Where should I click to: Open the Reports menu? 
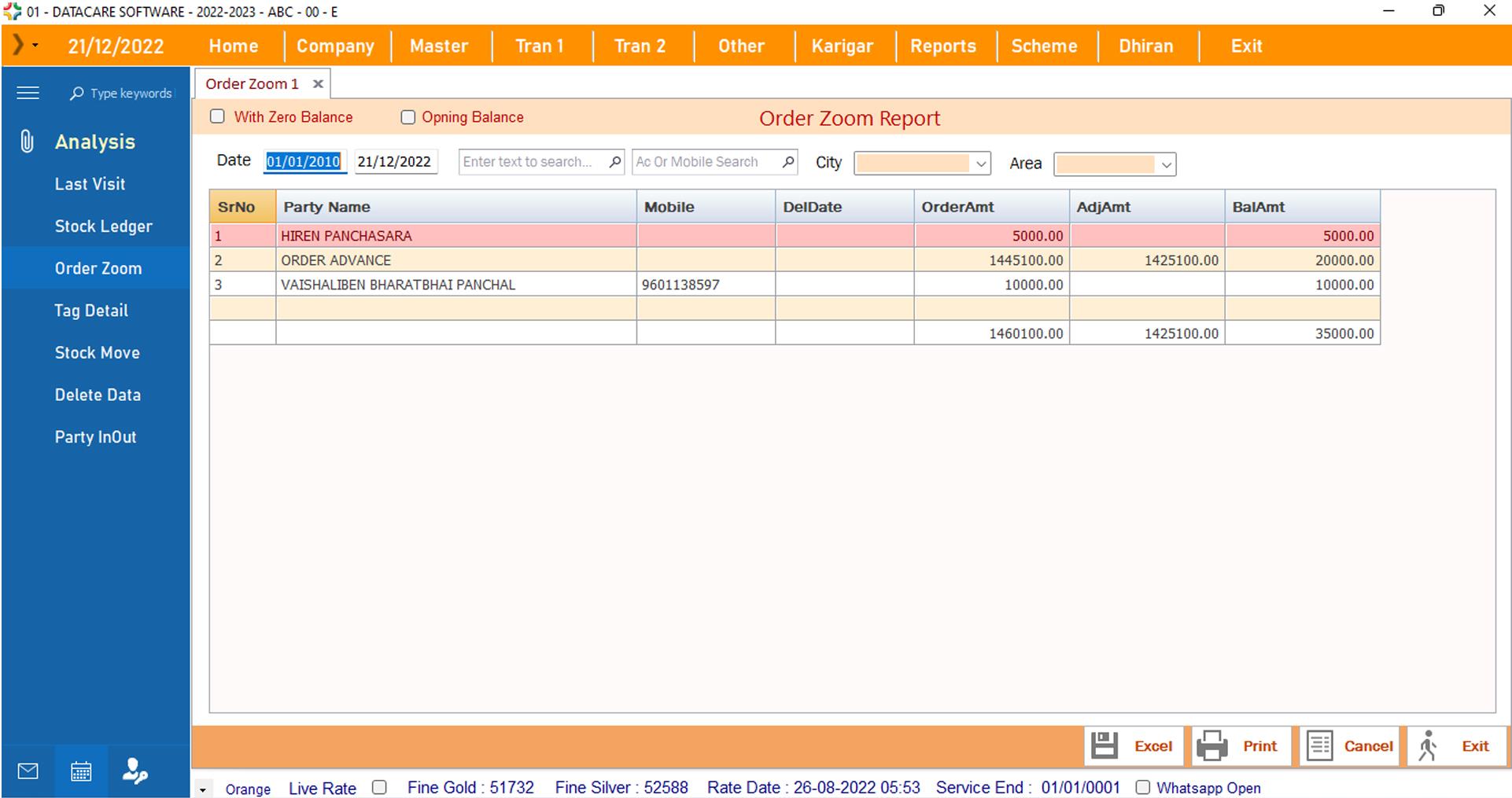(943, 46)
